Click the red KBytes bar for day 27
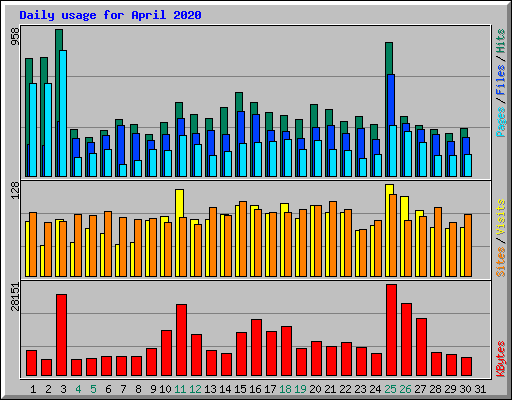This screenshot has width=512, height=400. (421, 347)
